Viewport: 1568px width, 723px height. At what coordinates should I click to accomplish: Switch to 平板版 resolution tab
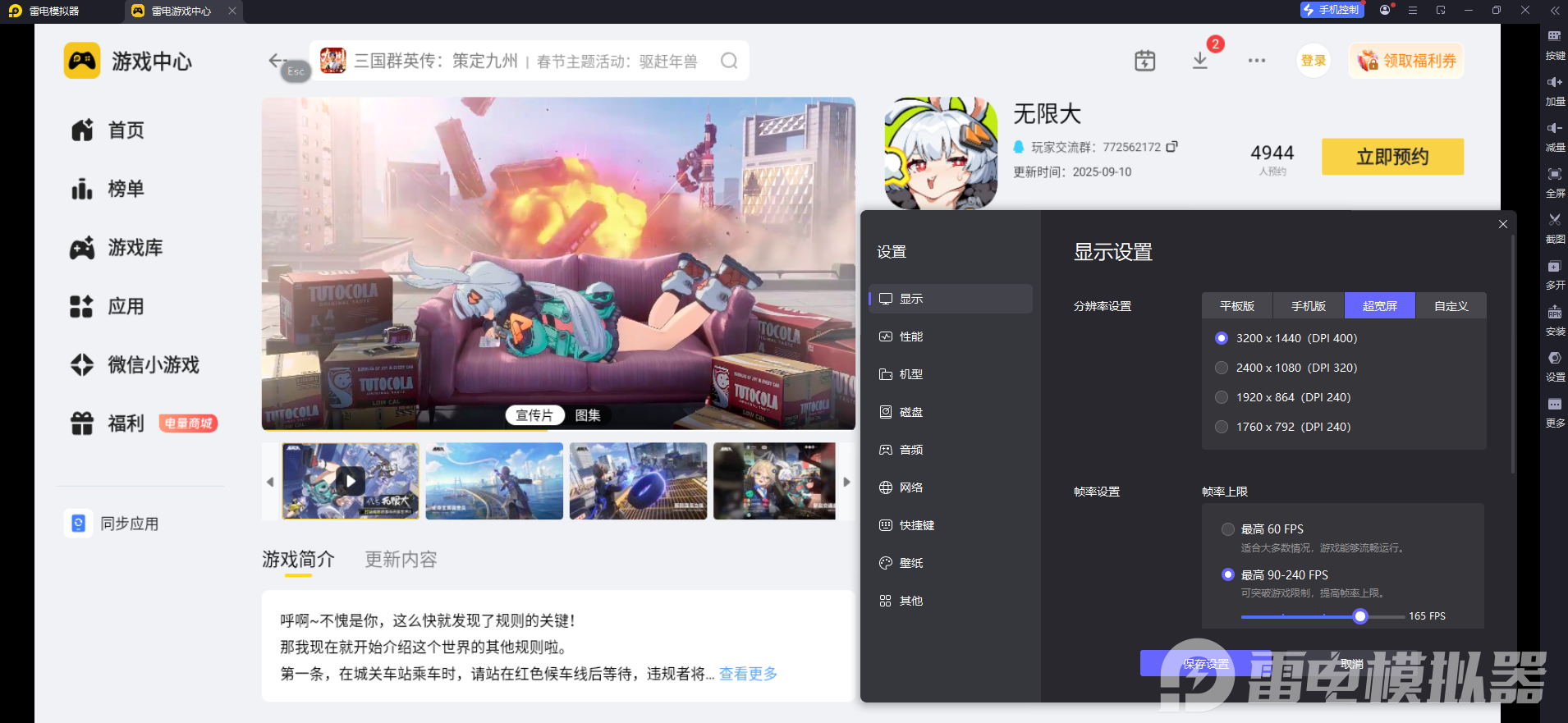(x=1237, y=306)
